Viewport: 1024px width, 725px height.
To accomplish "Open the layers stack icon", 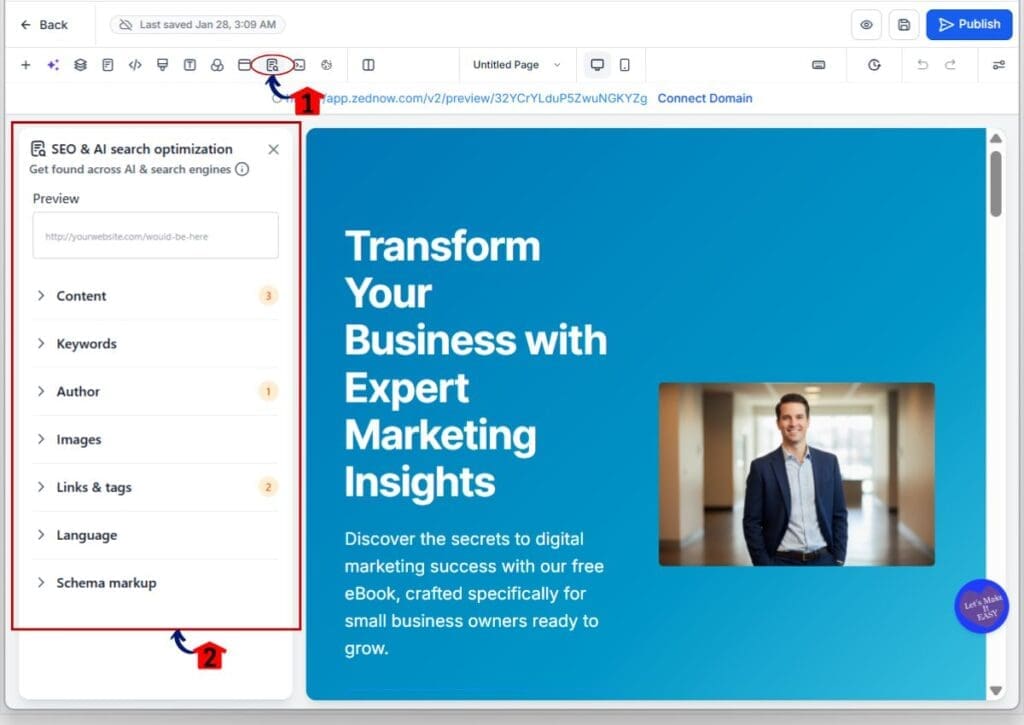I will click(x=80, y=65).
